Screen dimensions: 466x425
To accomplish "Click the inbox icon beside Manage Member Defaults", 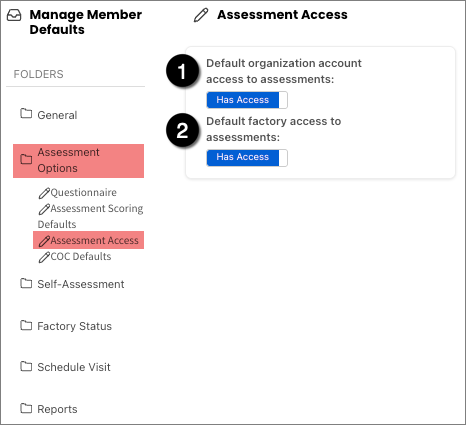I will 14,15.
